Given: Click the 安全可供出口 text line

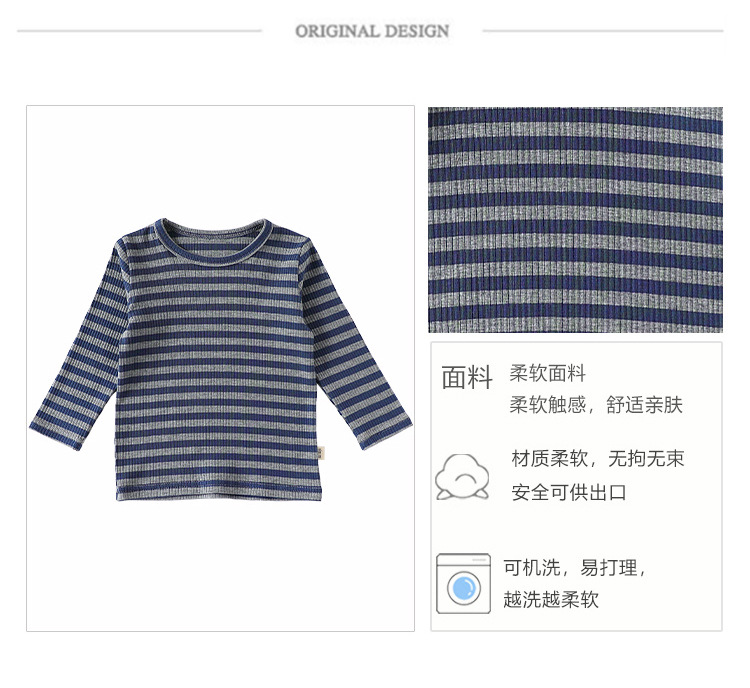Looking at the screenshot, I should [569, 492].
